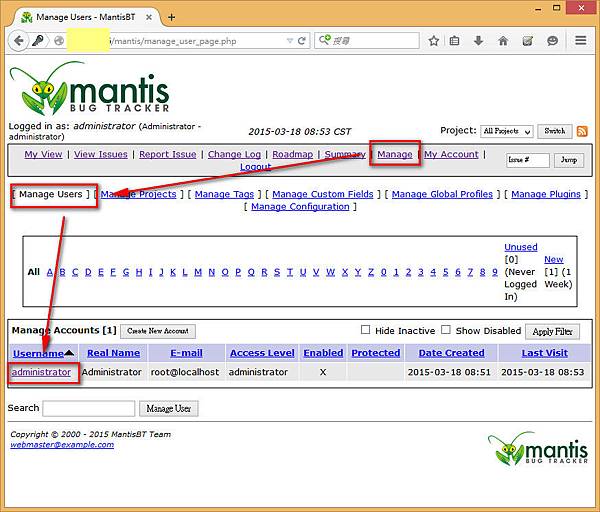The width and height of the screenshot is (600, 512).
Task: Click the New accounts filter link
Action: pyautogui.click(x=554, y=259)
